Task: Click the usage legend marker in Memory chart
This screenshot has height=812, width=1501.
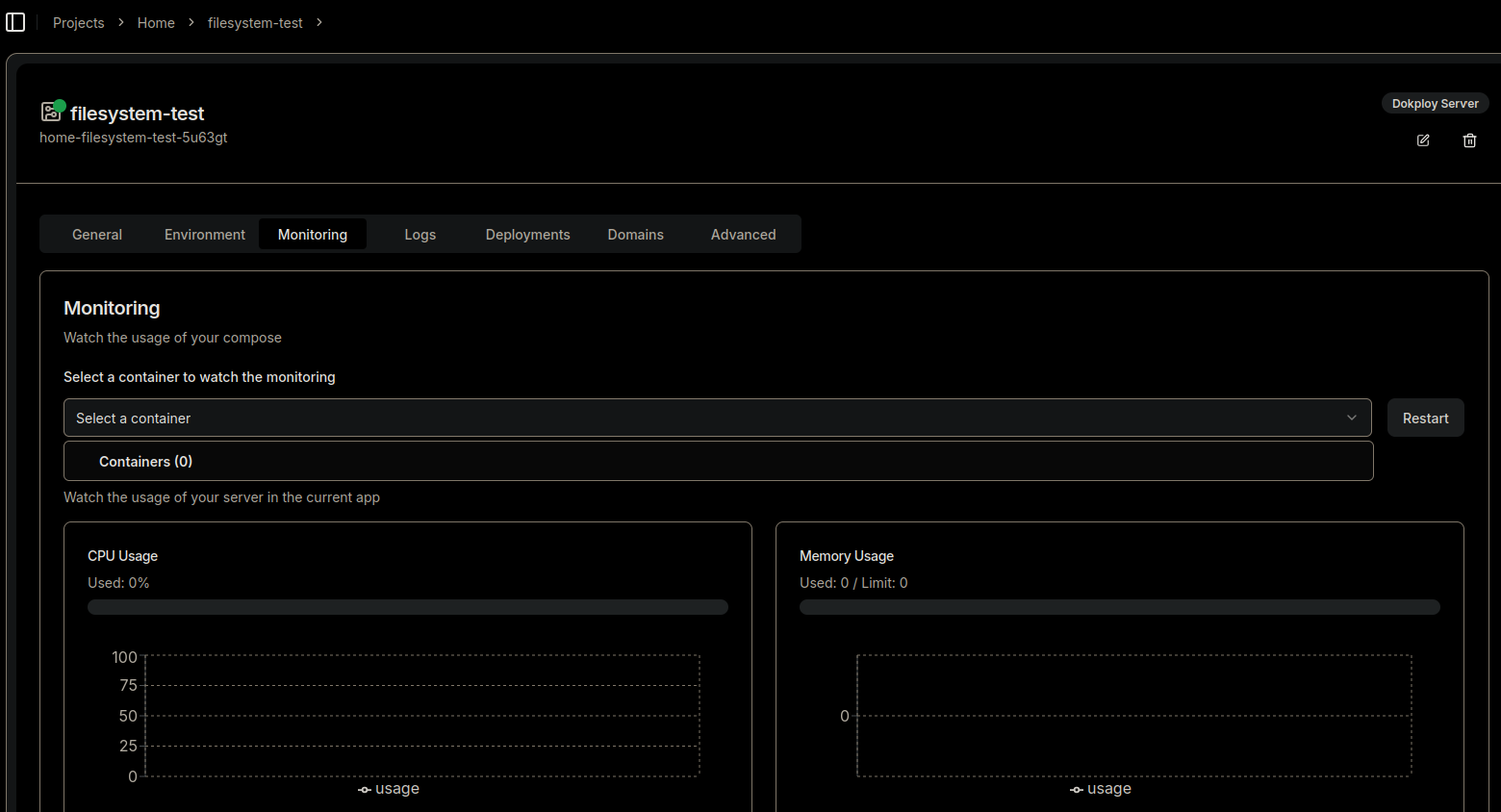Action: (x=1077, y=790)
